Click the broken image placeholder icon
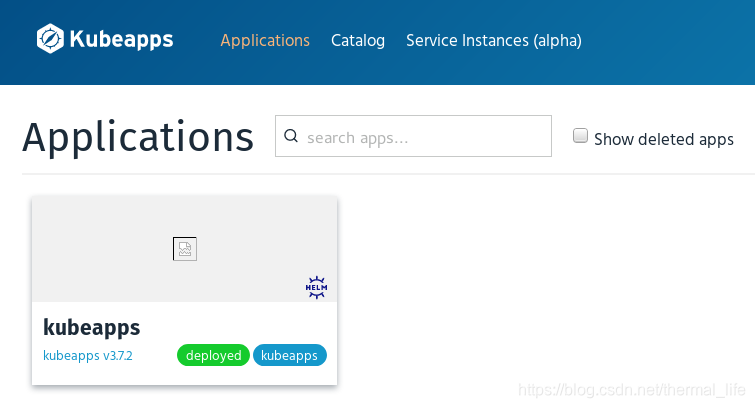The height and width of the screenshot is (408, 755). click(185, 249)
